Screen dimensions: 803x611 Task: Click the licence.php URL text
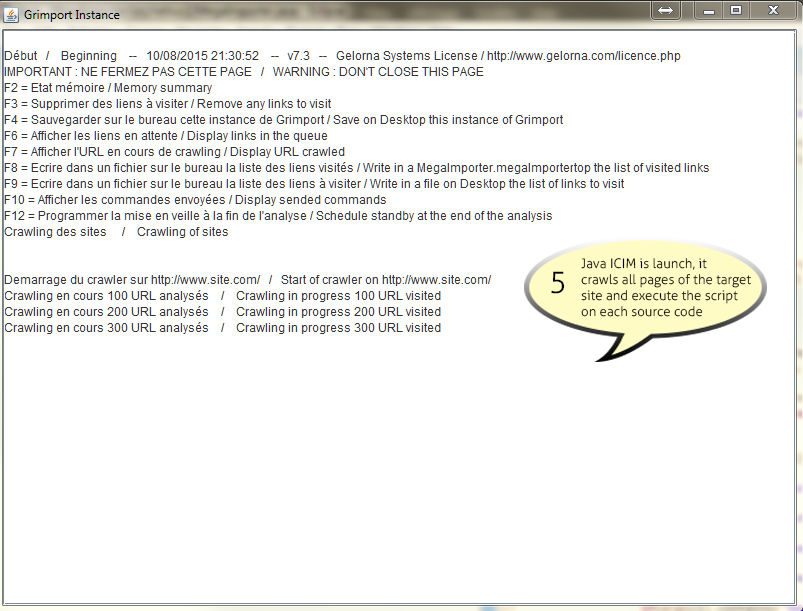(x=583, y=56)
